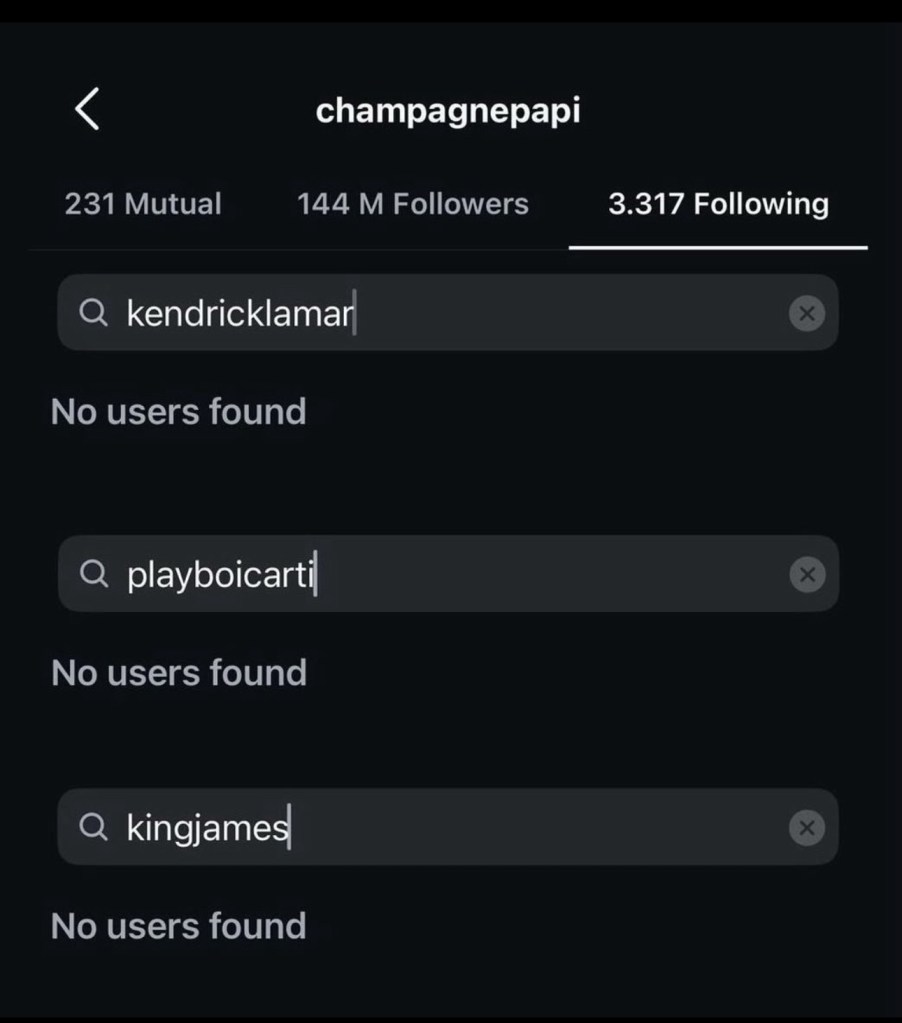The image size is (902, 1023).
Task: Click magnifier icon beside kingjames
Action: [x=94, y=828]
